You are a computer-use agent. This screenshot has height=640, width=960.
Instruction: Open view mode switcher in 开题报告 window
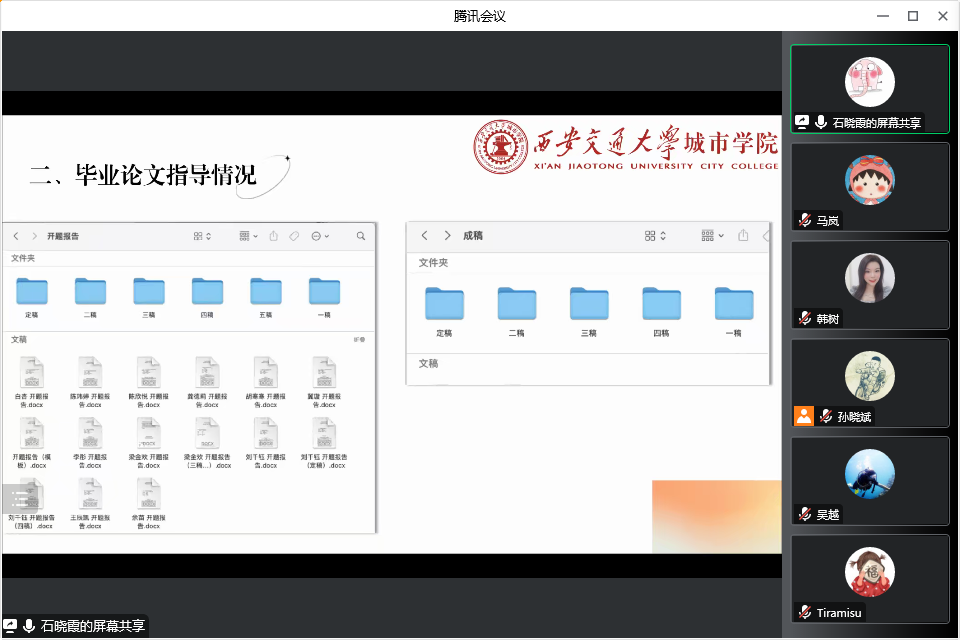tap(202, 236)
